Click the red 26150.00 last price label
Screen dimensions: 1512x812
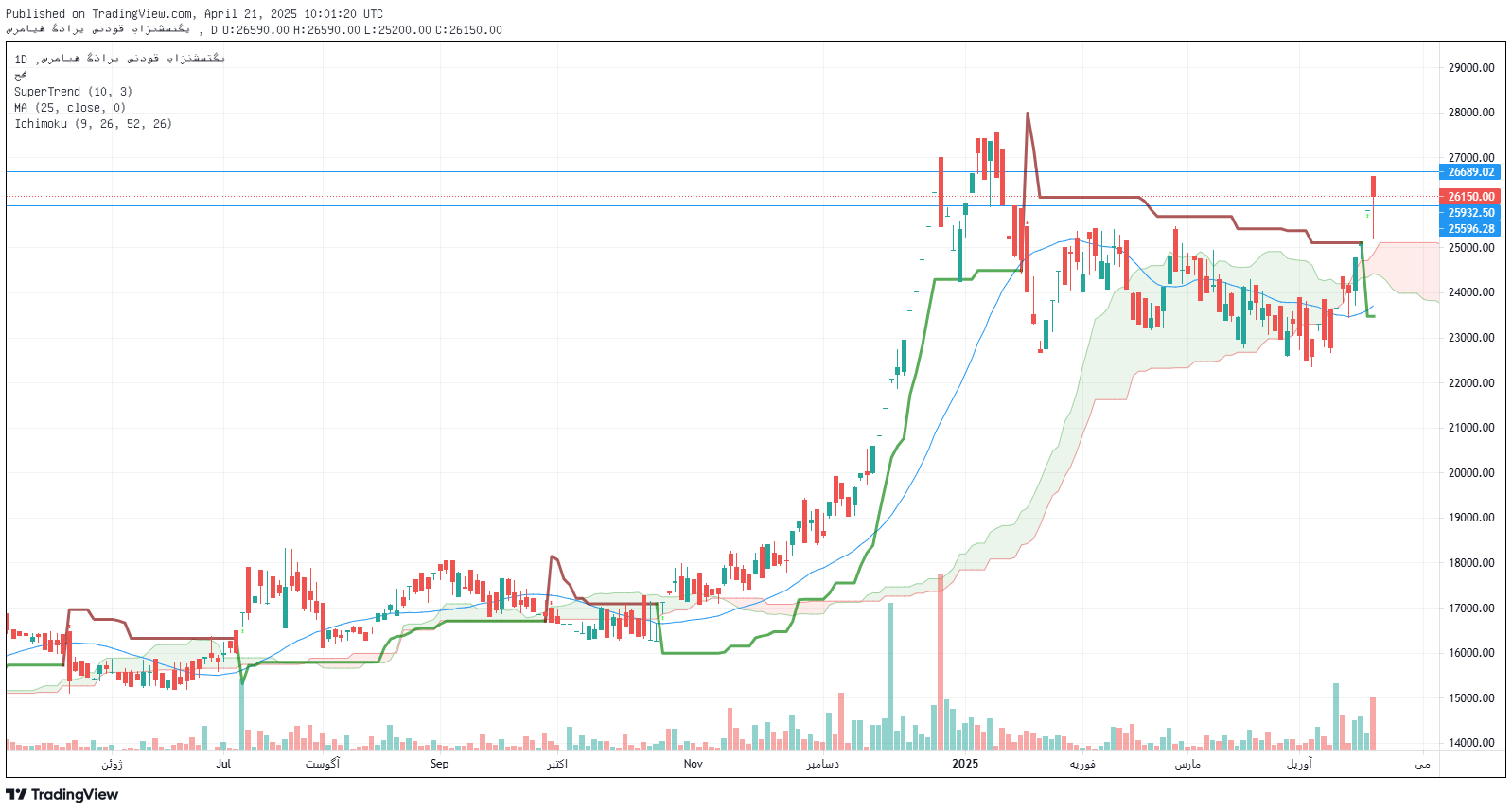[x=1470, y=197]
